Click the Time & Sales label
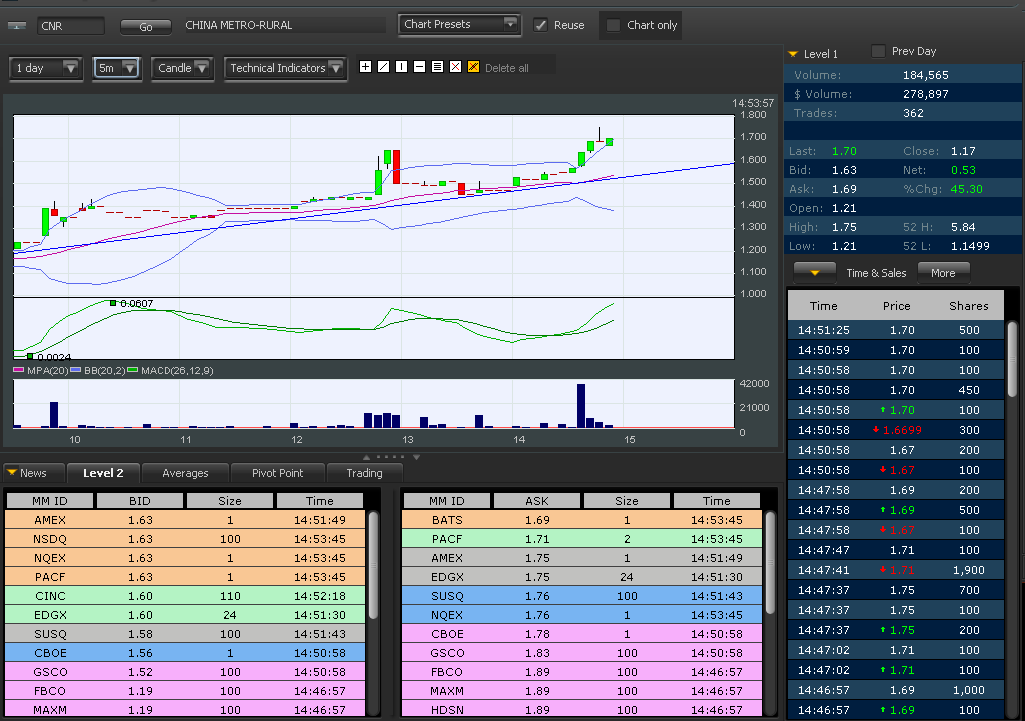 click(x=876, y=273)
